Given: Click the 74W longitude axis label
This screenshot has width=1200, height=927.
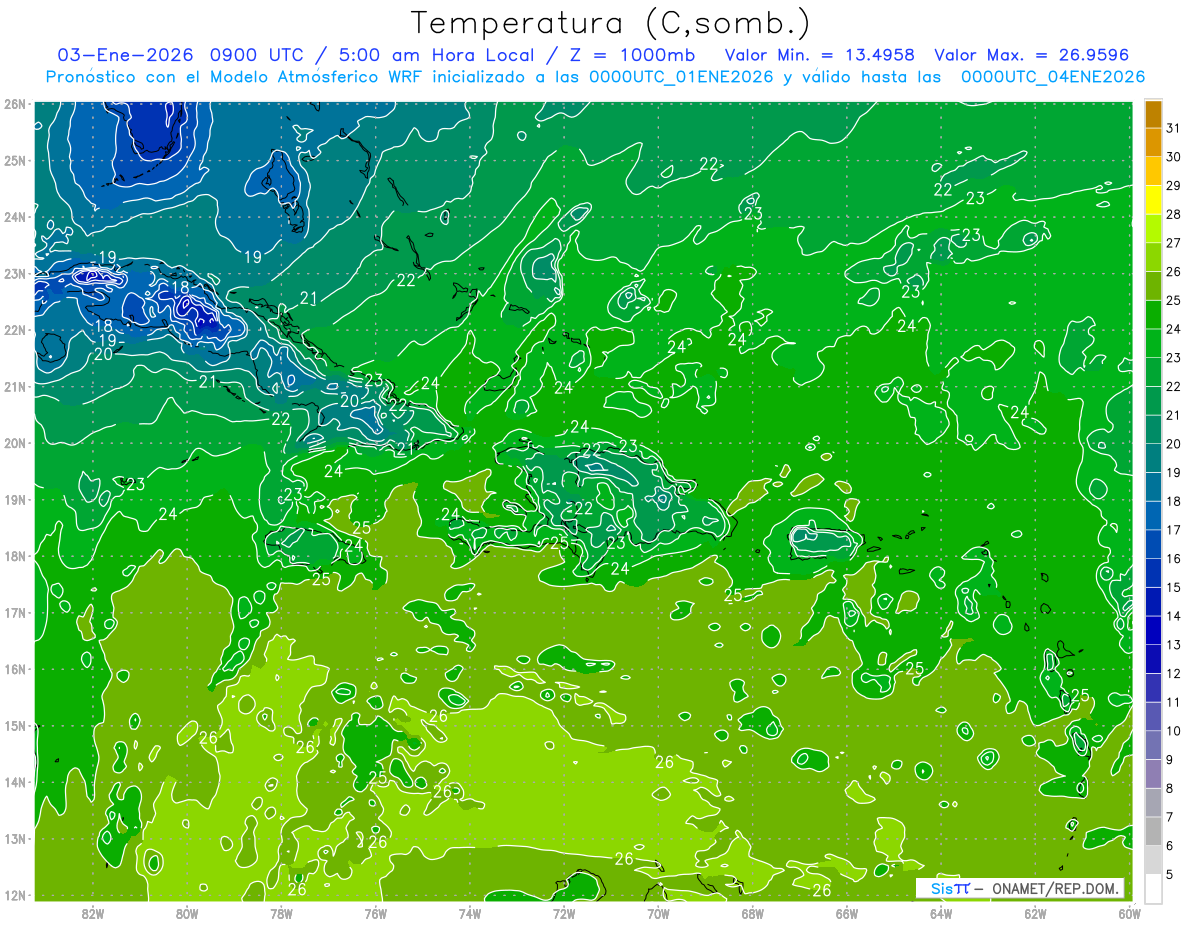Looking at the screenshot, I should [470, 914].
